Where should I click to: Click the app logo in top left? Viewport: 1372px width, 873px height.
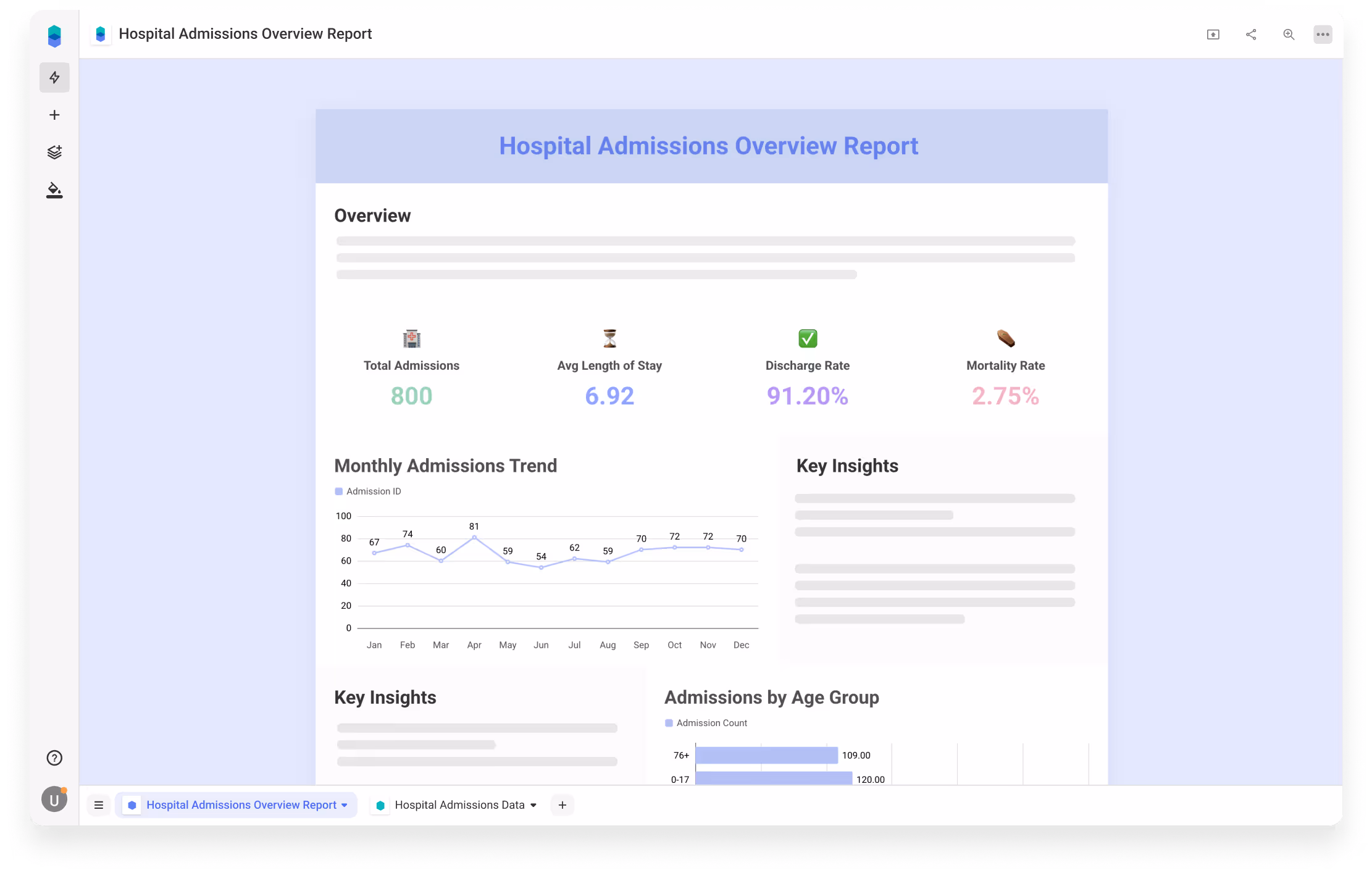tap(54, 36)
